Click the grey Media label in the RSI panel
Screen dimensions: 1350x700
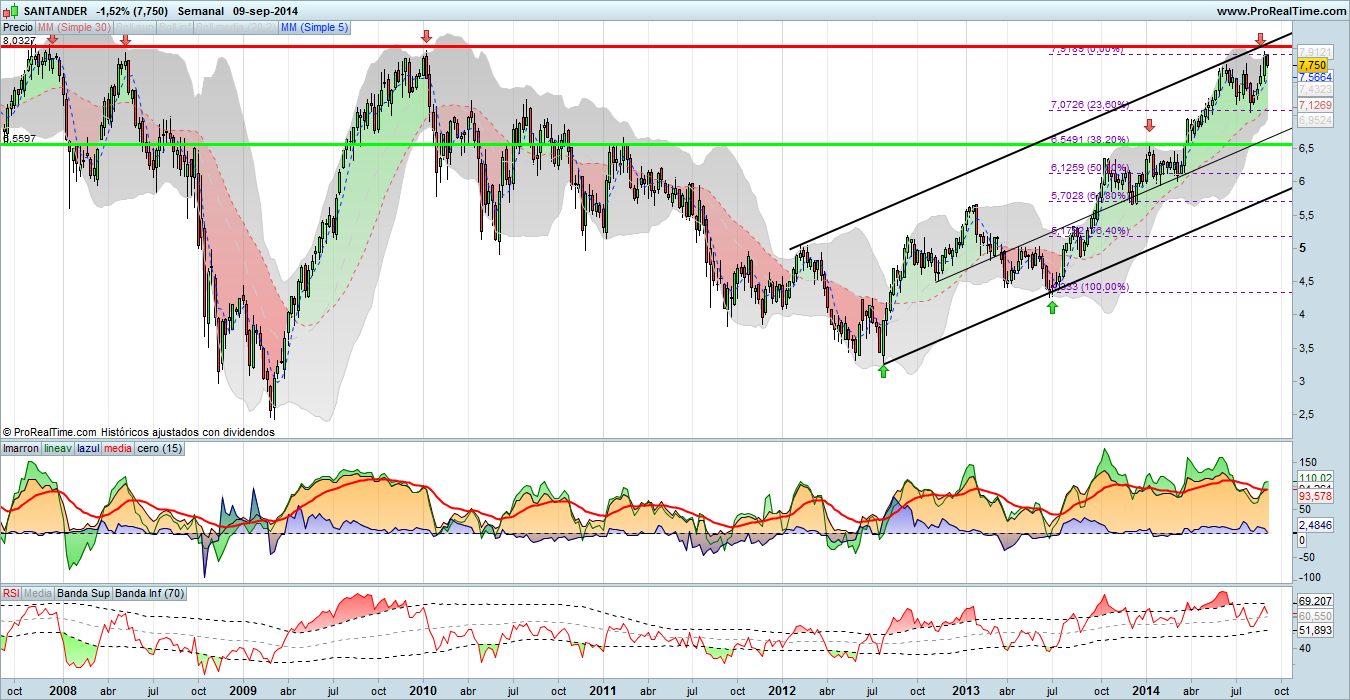tap(38, 593)
